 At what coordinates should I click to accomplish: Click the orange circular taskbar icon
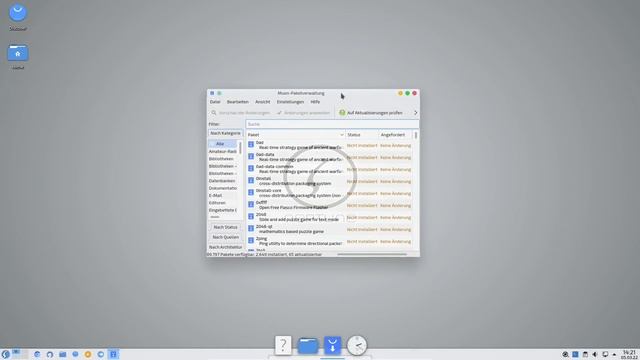(88, 354)
